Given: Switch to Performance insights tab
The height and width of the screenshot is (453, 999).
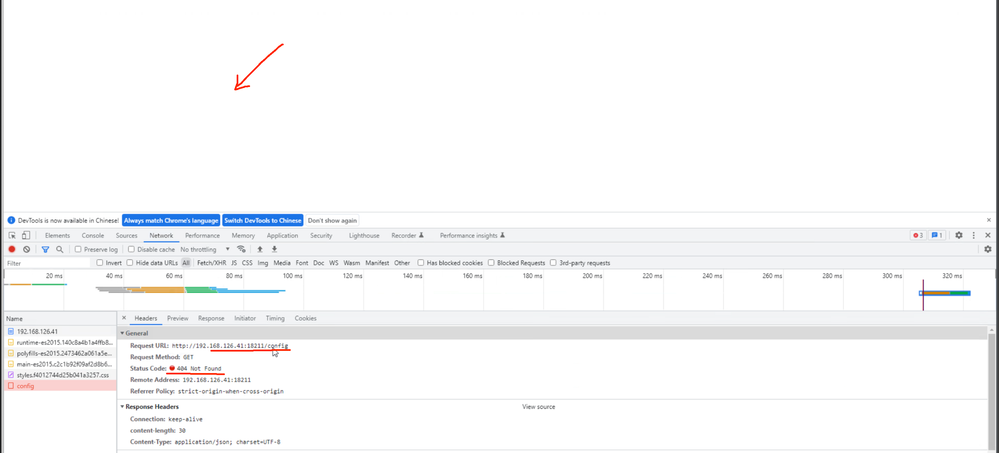Looking at the screenshot, I should (x=472, y=235).
